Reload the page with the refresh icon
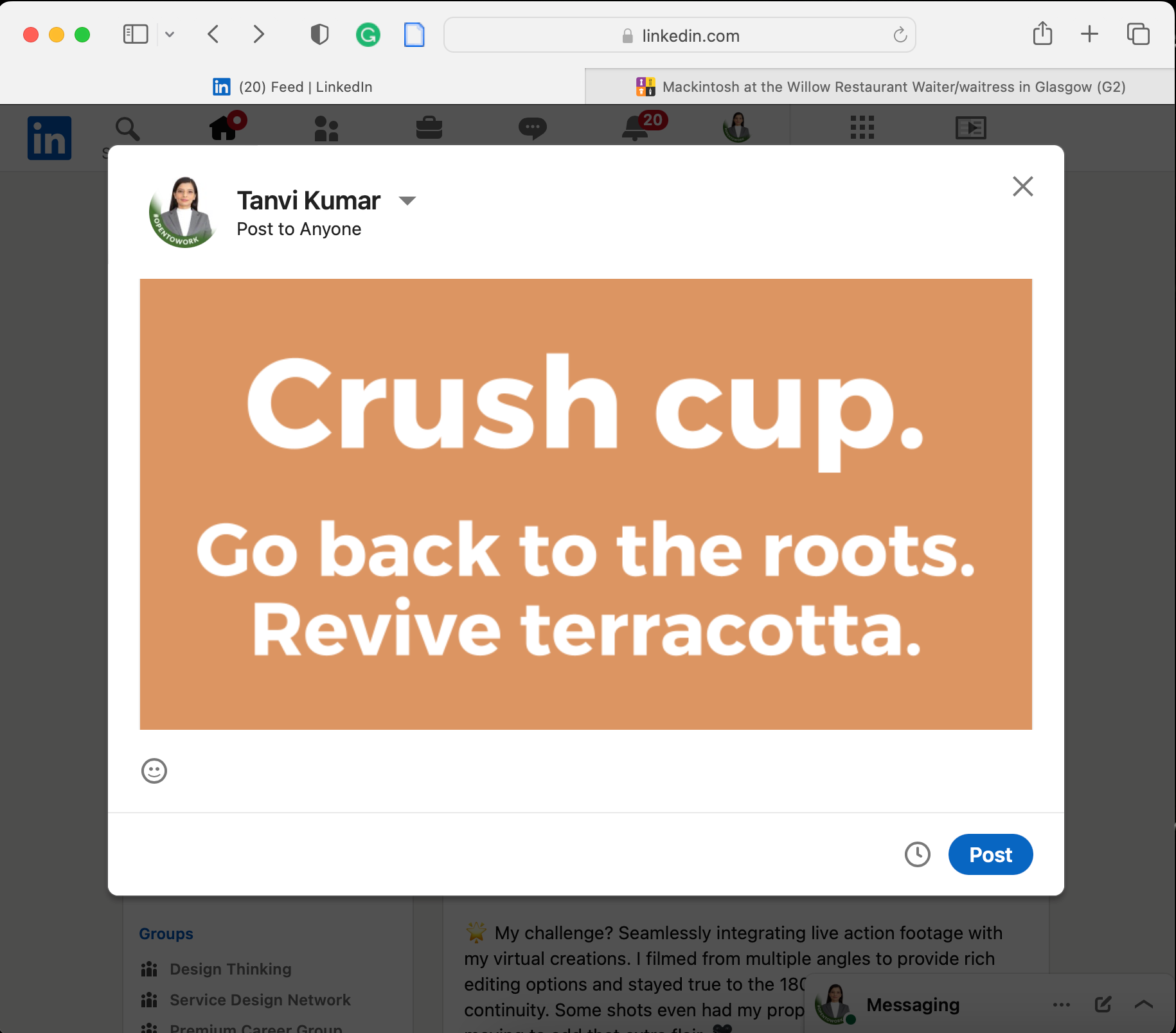The height and width of the screenshot is (1033, 1176). 900,35
